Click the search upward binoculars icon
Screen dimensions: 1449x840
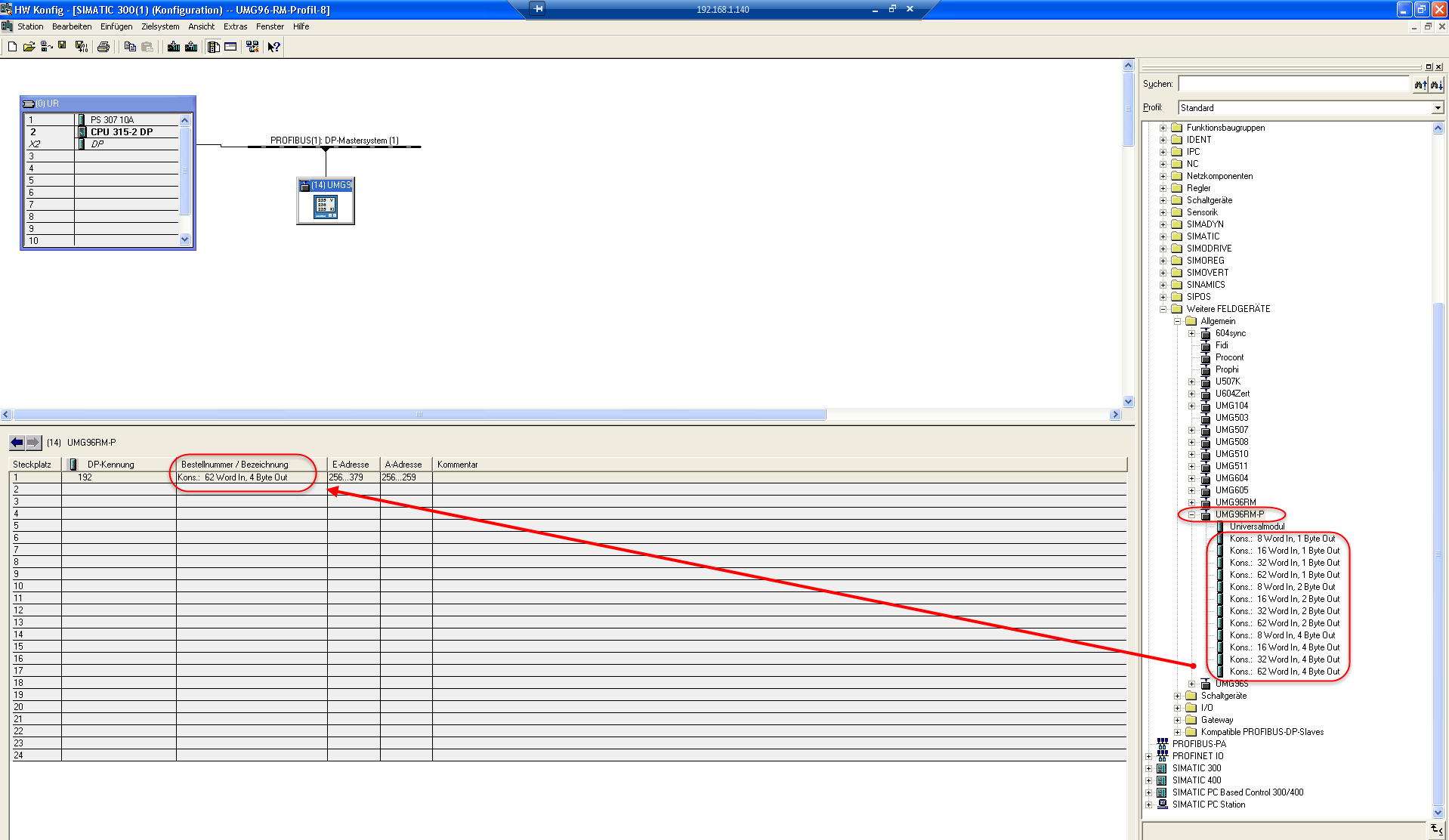point(1420,85)
